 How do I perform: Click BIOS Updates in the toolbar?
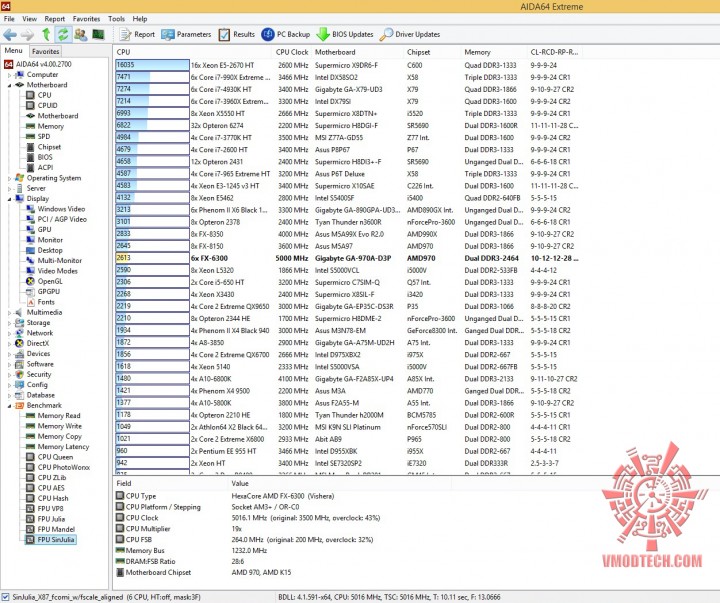(345, 34)
